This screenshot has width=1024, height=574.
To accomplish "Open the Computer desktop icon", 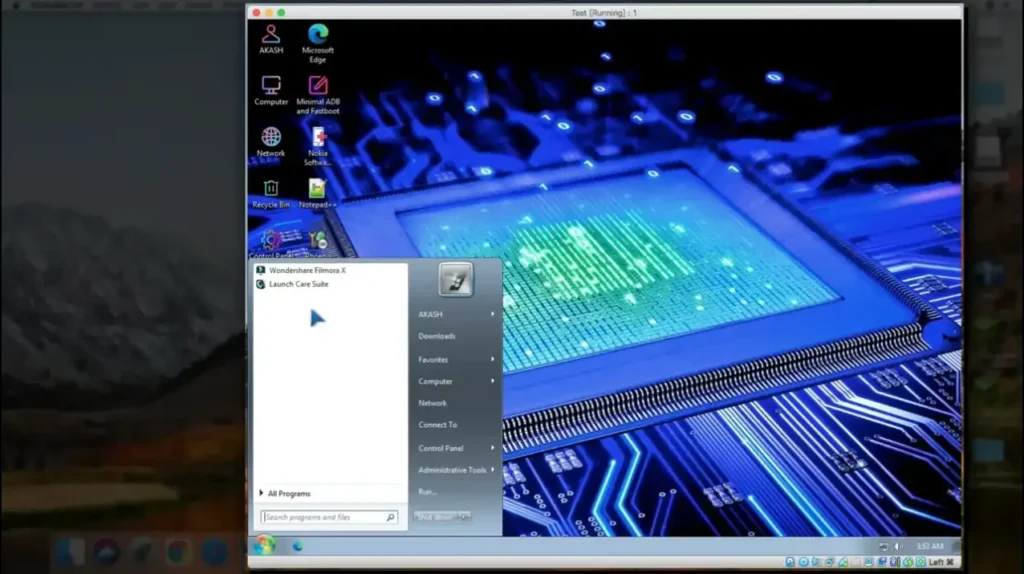I will (x=271, y=86).
